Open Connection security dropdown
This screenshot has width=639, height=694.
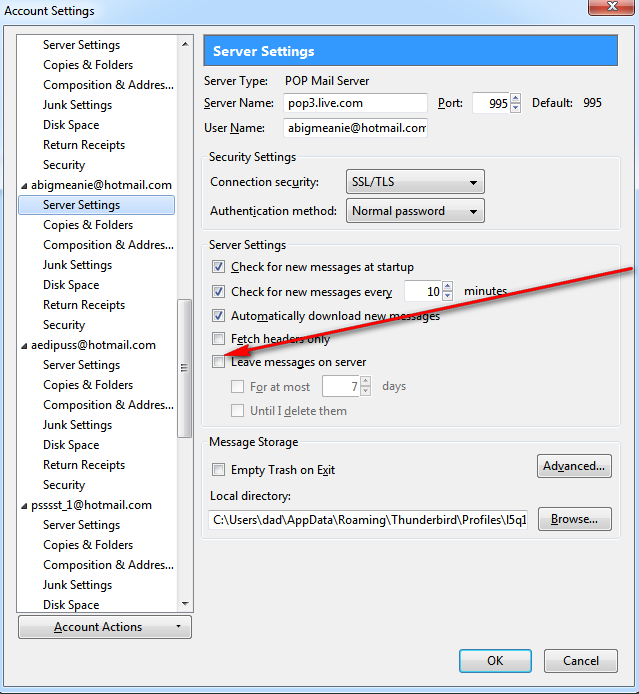pos(415,181)
